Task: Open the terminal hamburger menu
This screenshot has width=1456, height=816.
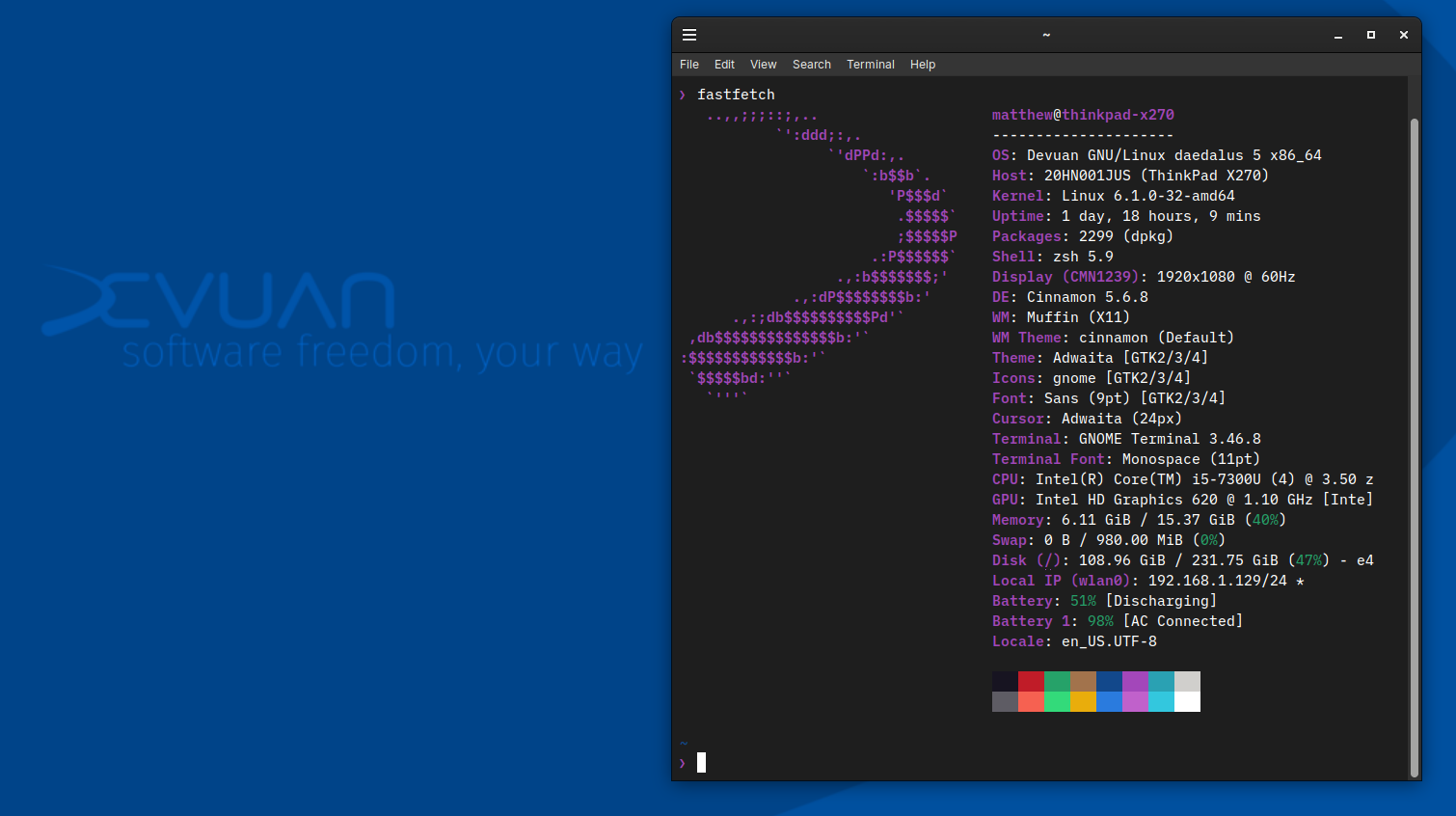Action: pos(689,35)
